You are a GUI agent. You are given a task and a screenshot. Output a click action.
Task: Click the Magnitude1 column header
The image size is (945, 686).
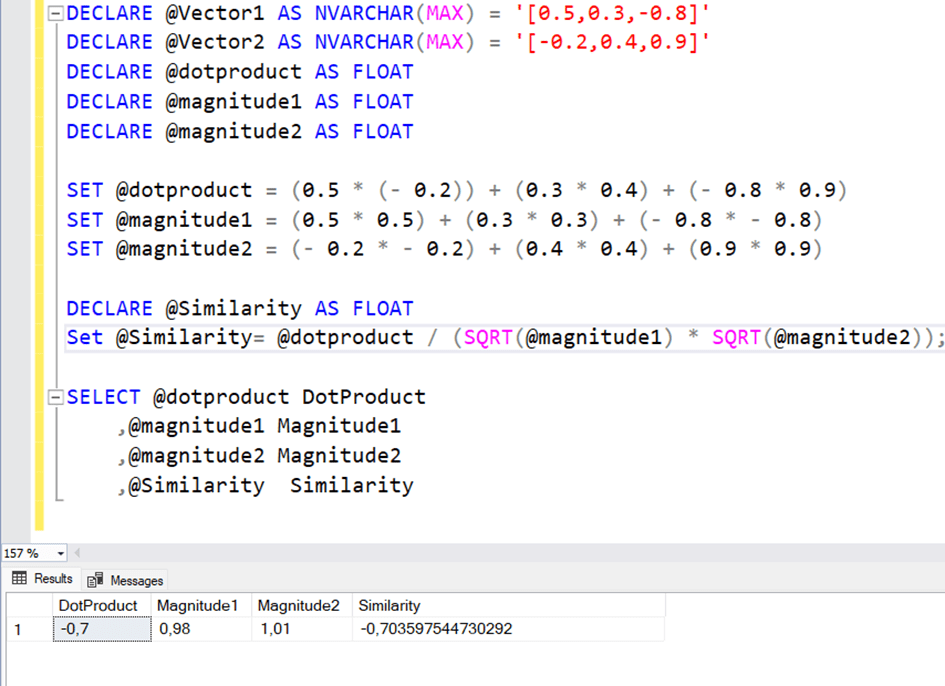click(x=198, y=605)
